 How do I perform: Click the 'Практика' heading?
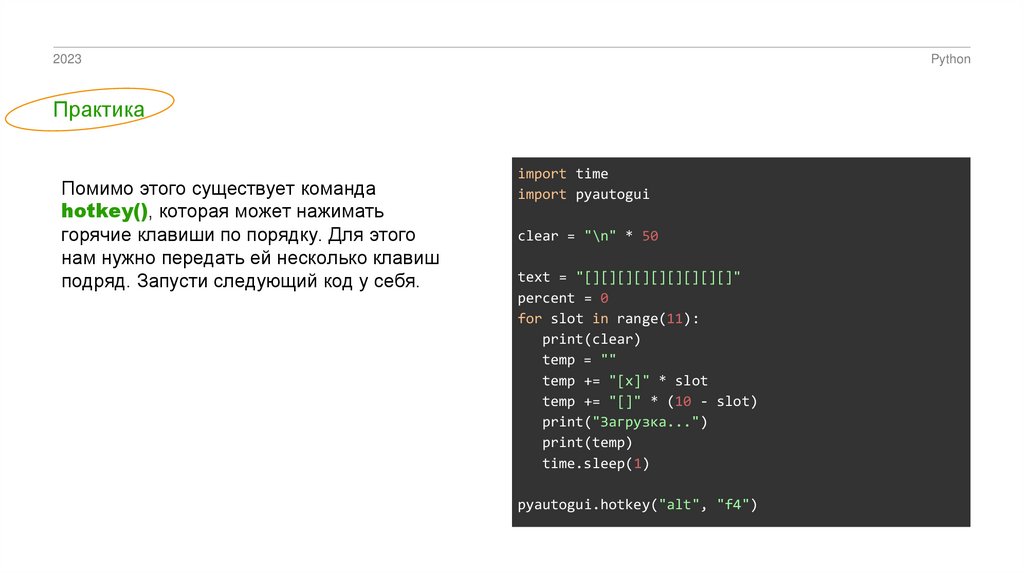pos(99,110)
